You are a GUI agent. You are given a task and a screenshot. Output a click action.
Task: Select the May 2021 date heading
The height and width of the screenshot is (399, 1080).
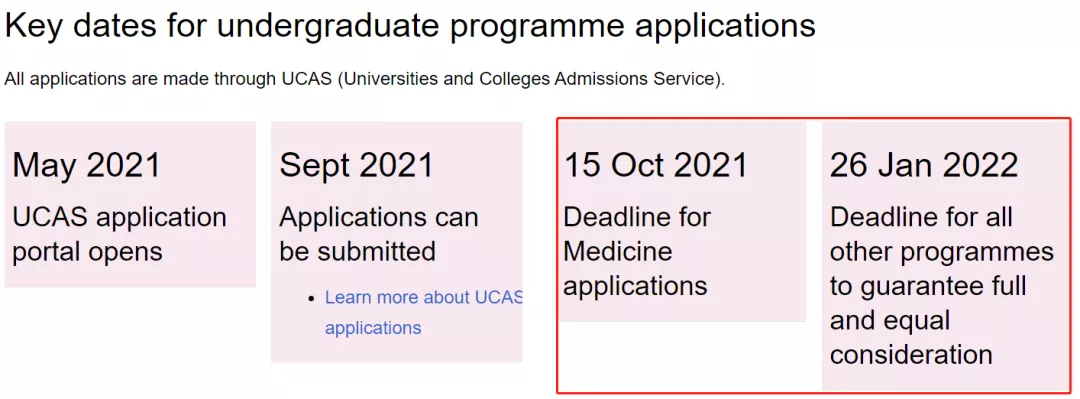(87, 165)
